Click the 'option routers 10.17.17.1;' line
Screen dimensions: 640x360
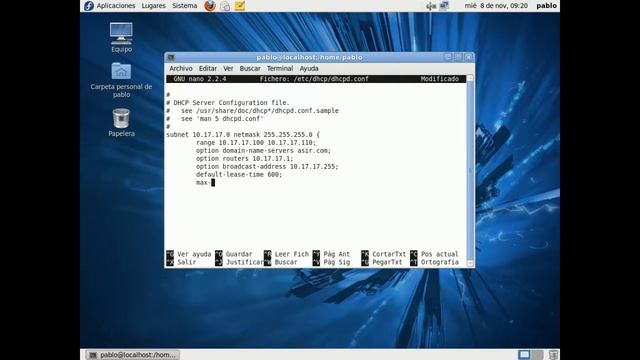[x=244, y=158]
